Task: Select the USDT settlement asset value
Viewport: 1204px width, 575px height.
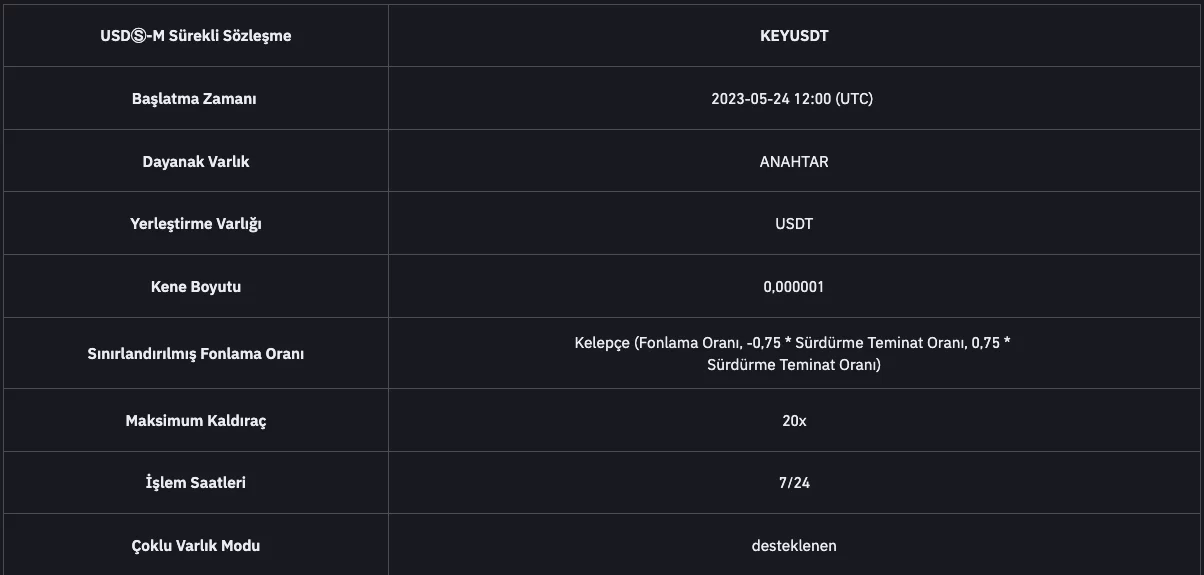Action: (x=794, y=224)
